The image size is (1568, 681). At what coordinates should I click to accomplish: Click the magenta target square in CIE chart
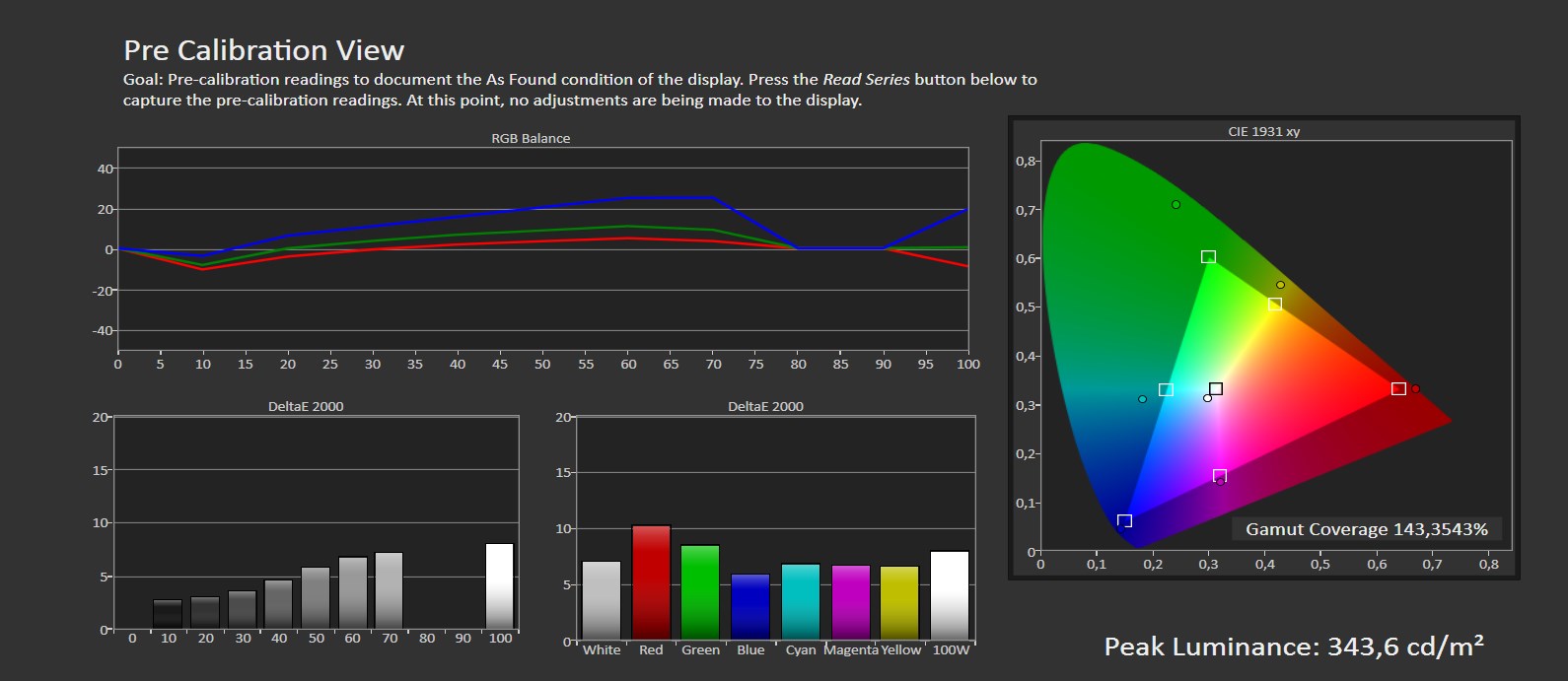pos(1220,476)
